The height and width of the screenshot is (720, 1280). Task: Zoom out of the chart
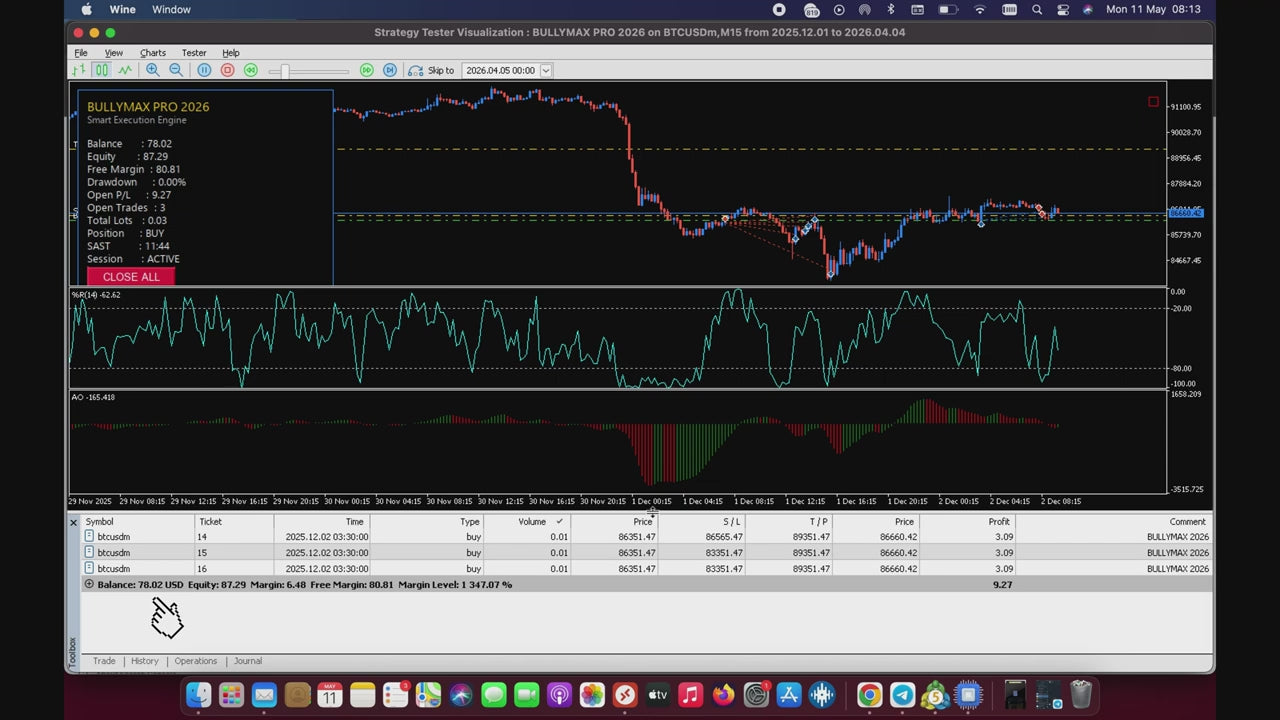point(175,70)
